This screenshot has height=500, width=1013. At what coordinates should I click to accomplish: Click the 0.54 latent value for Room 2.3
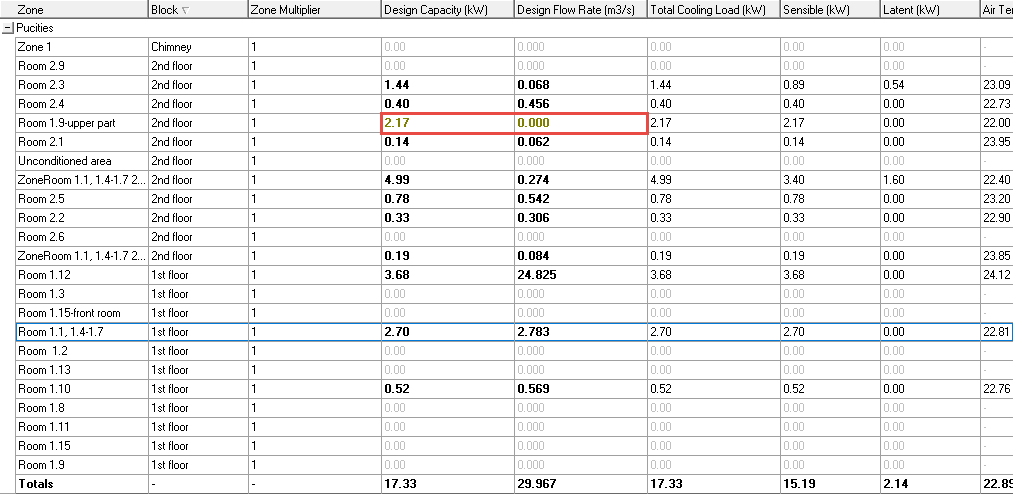893,85
